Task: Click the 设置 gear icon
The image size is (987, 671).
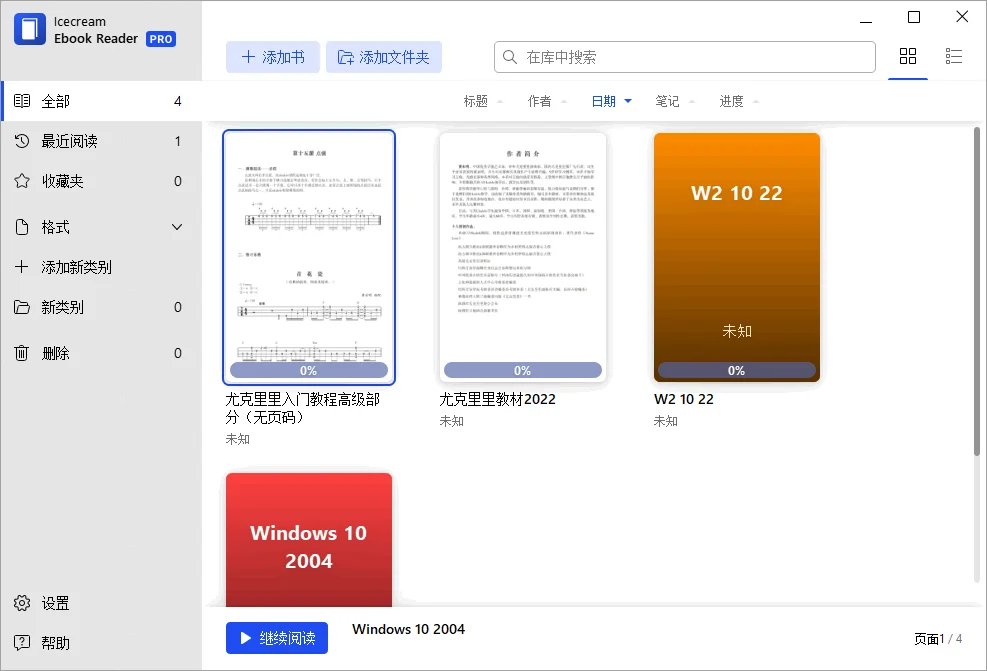Action: [x=22, y=603]
